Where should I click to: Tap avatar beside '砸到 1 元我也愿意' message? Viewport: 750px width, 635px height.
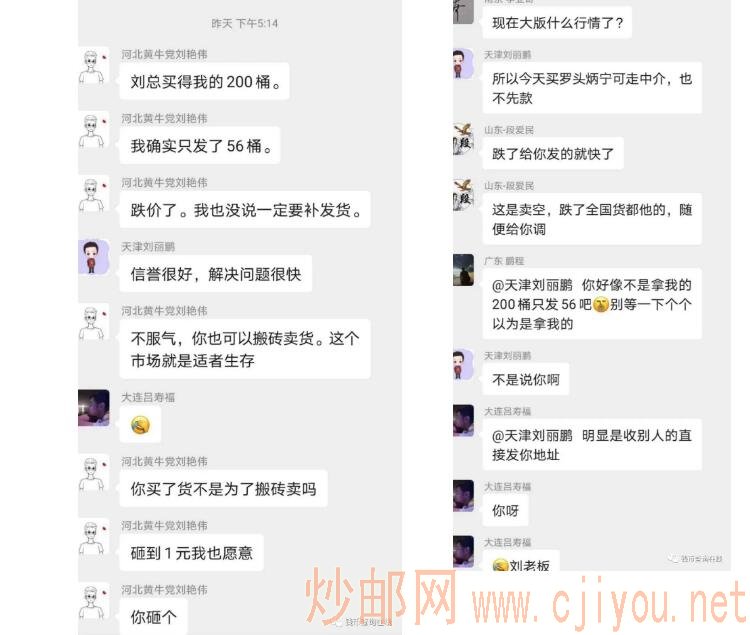[x=93, y=537]
